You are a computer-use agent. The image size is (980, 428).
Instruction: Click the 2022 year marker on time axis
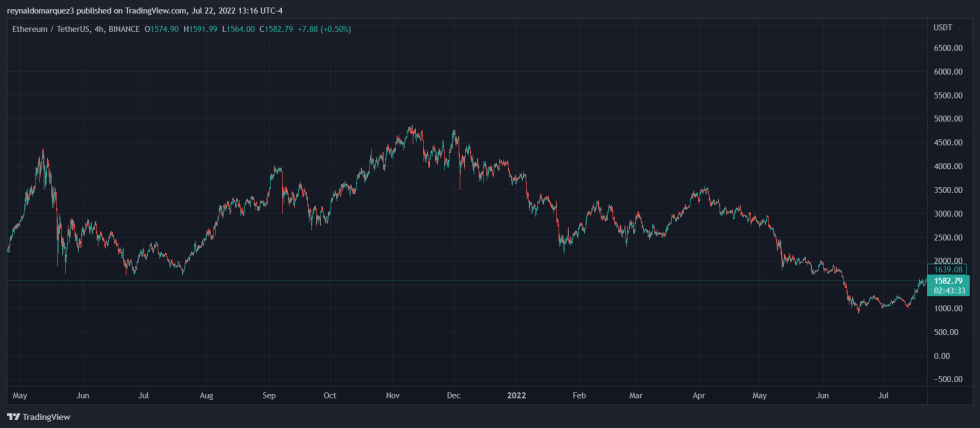[x=516, y=396]
